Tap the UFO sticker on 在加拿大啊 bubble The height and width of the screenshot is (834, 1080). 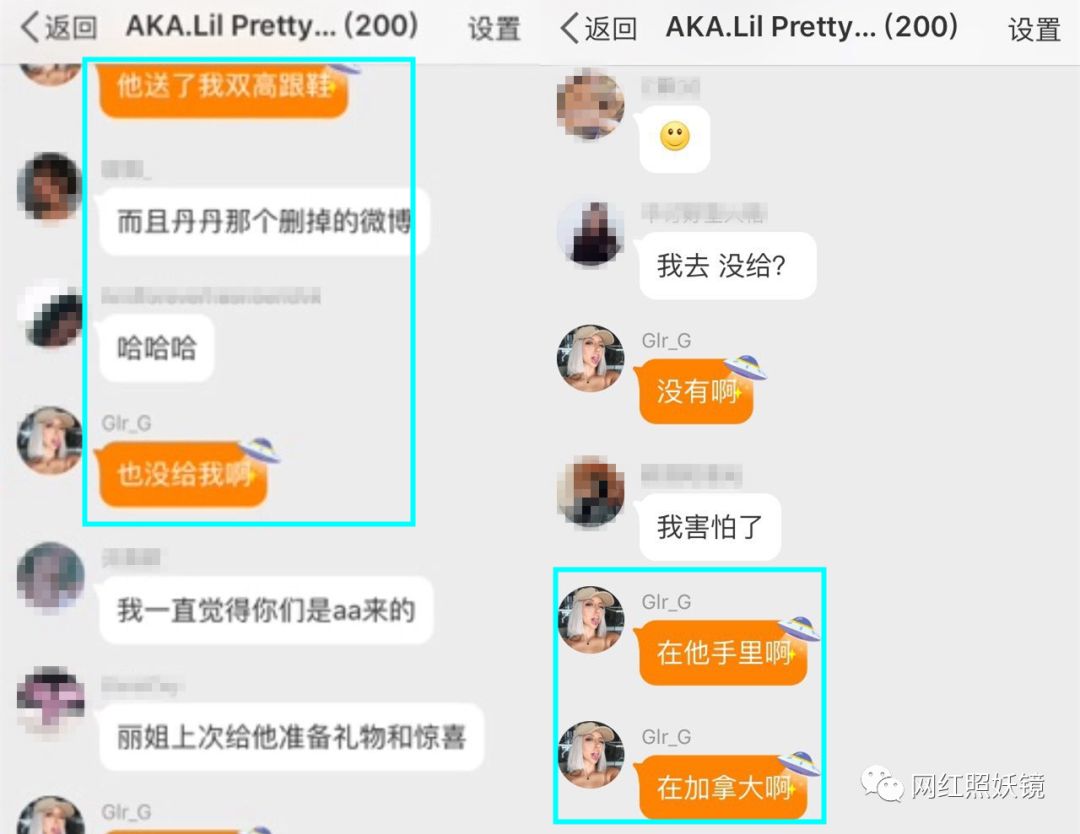point(799,764)
